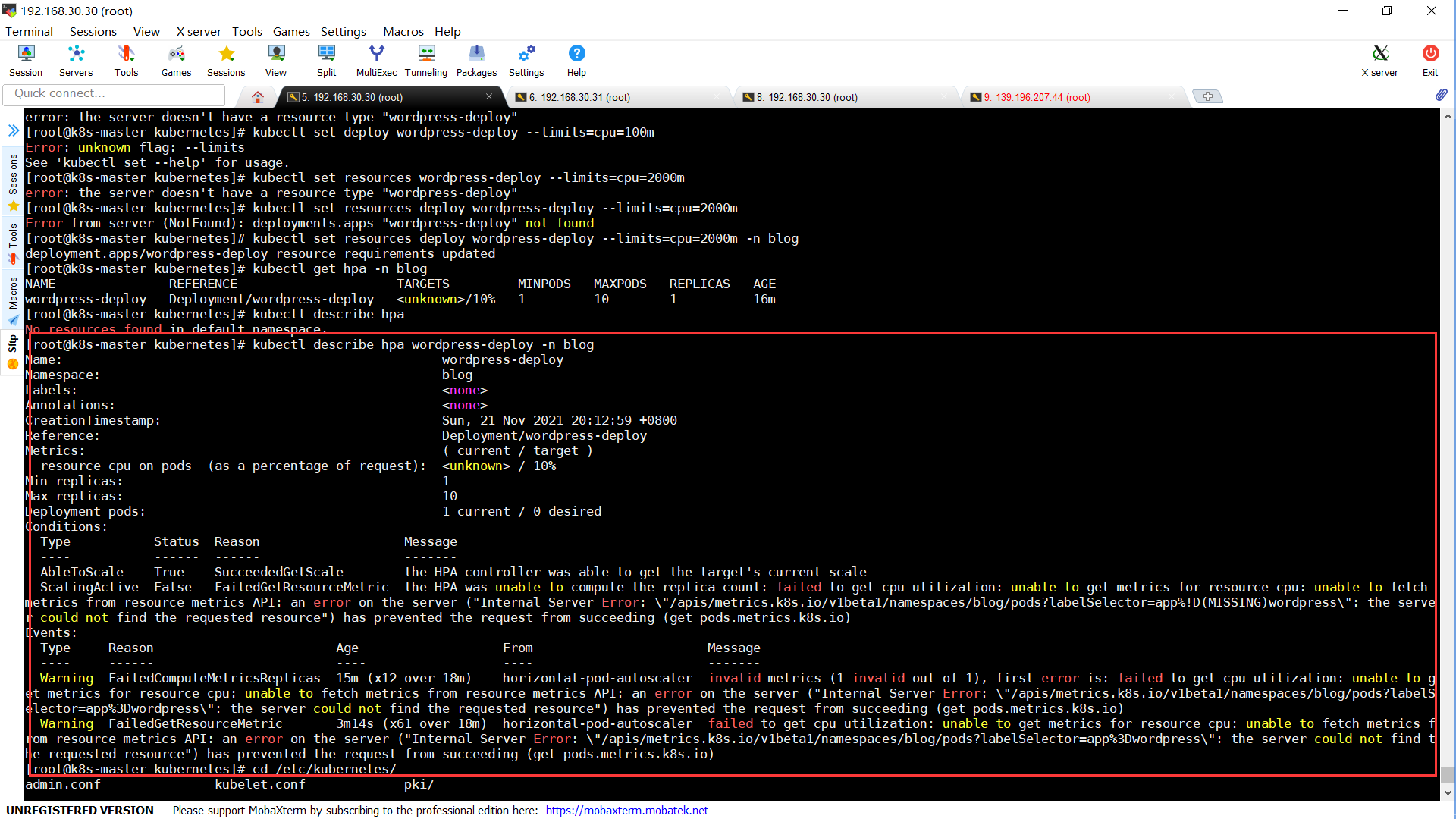Click the new tab button
Viewport: 1456px width, 819px height.
click(x=1207, y=96)
